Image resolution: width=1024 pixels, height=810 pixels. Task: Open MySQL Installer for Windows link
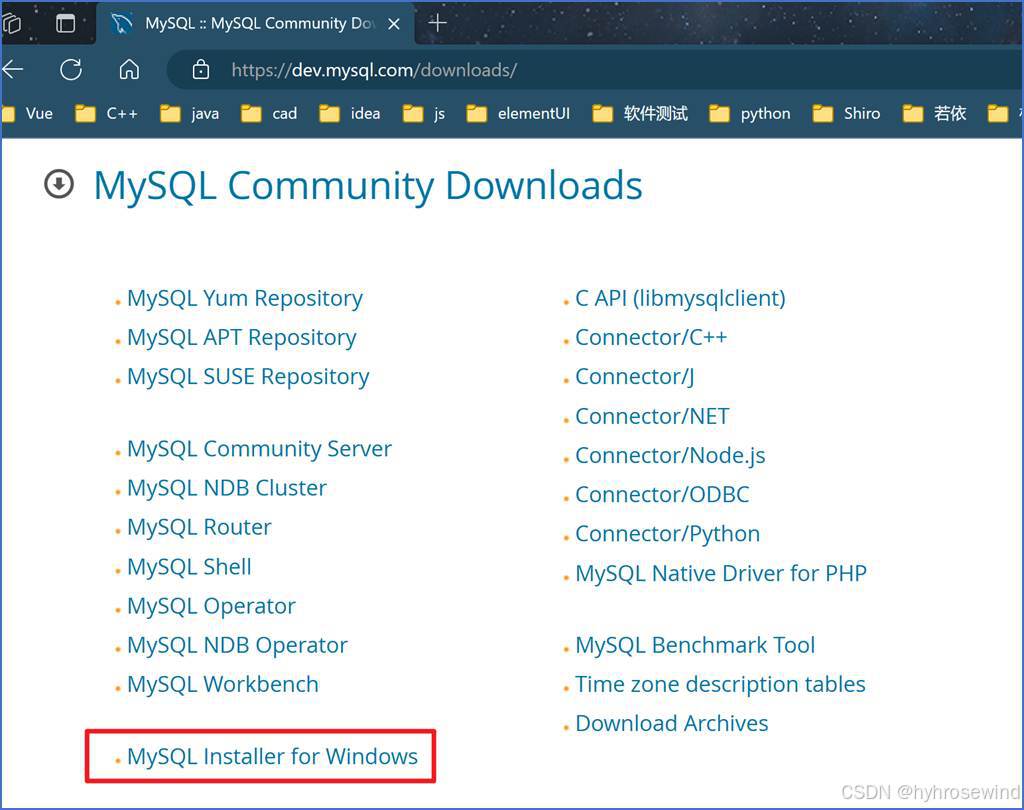272,756
